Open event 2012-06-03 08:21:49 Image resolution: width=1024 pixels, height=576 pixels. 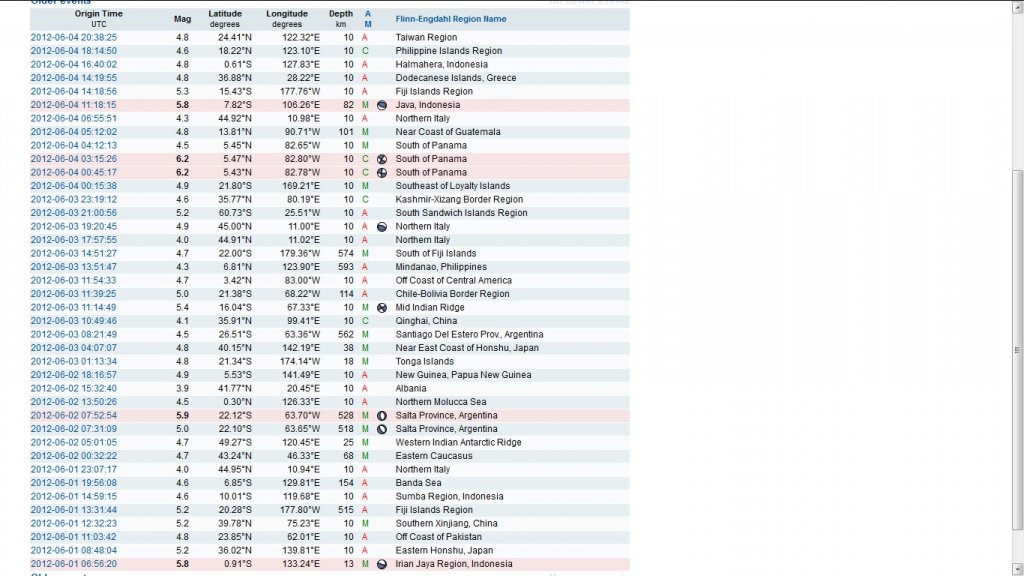(x=74, y=334)
